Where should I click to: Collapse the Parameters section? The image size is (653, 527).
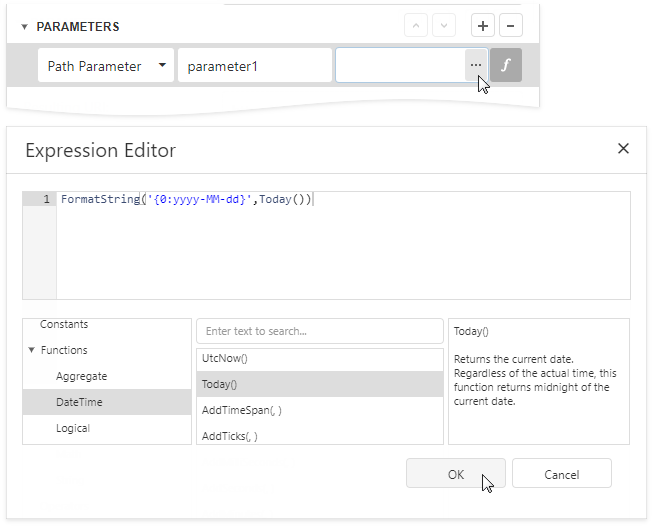(x=24, y=27)
